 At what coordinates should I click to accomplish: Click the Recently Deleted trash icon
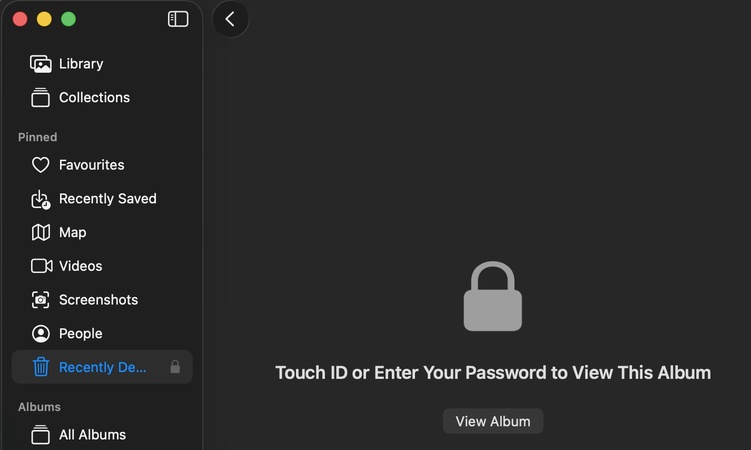point(41,367)
